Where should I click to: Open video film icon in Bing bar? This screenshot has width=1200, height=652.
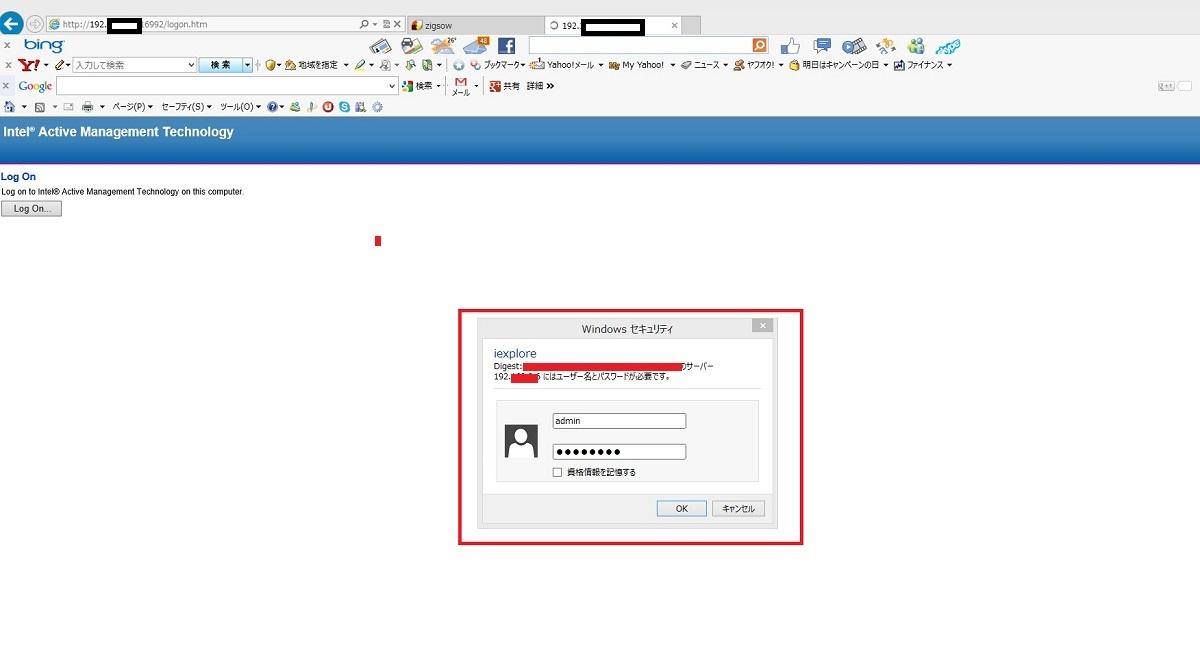pos(854,46)
